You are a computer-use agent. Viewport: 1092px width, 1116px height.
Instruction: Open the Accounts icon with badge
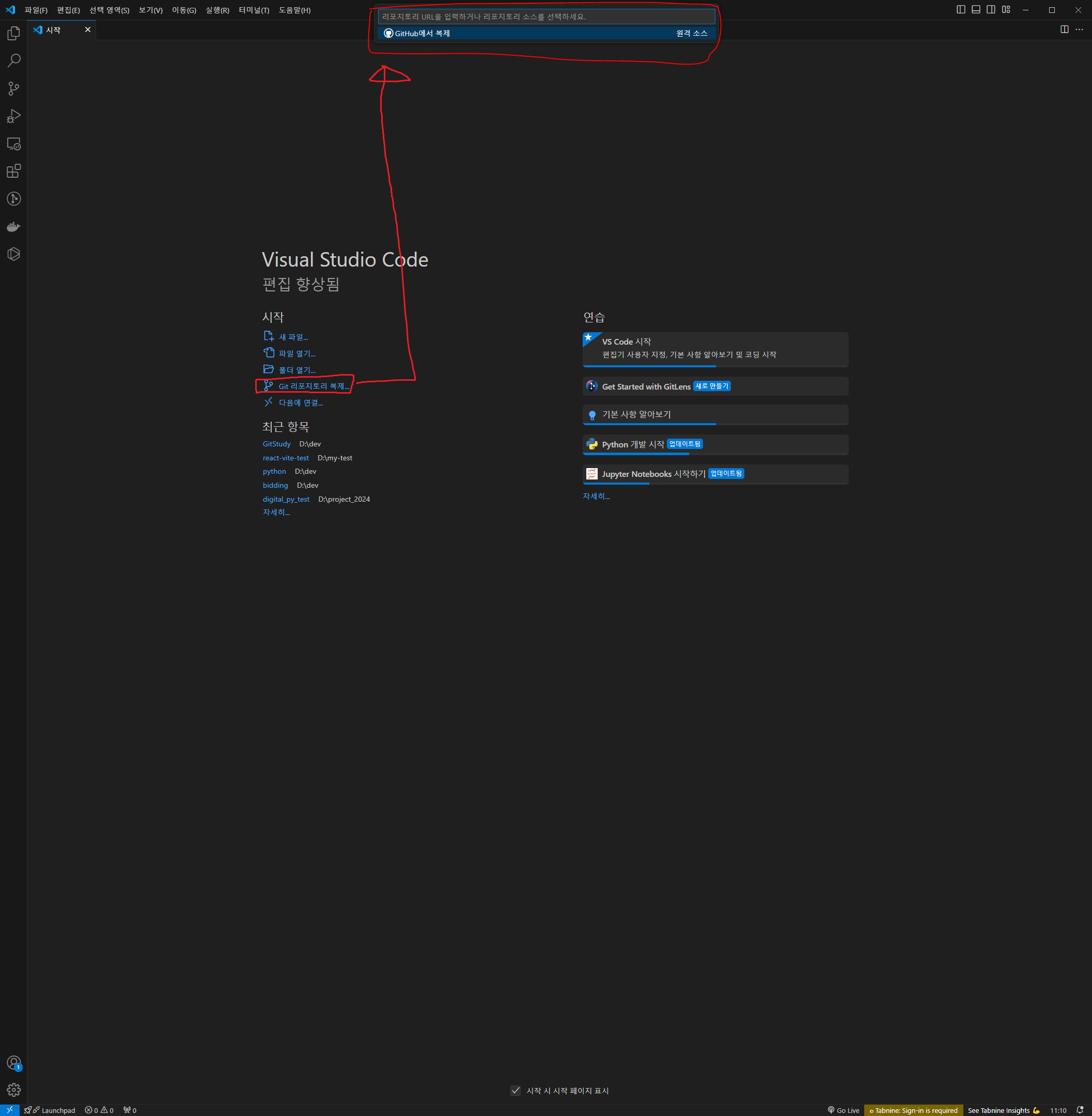(x=14, y=1063)
